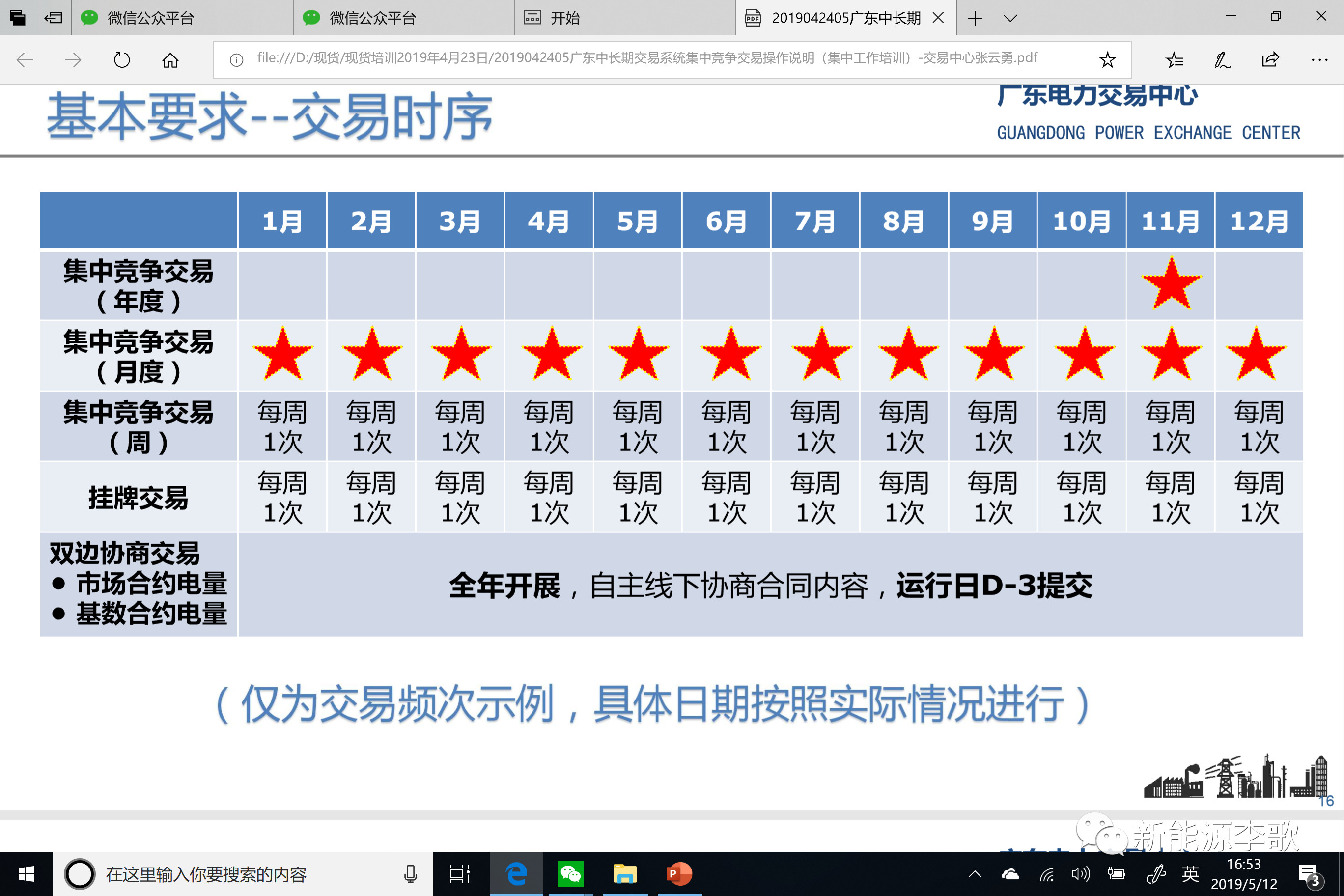Click the Cortana circle icon

(x=80, y=874)
